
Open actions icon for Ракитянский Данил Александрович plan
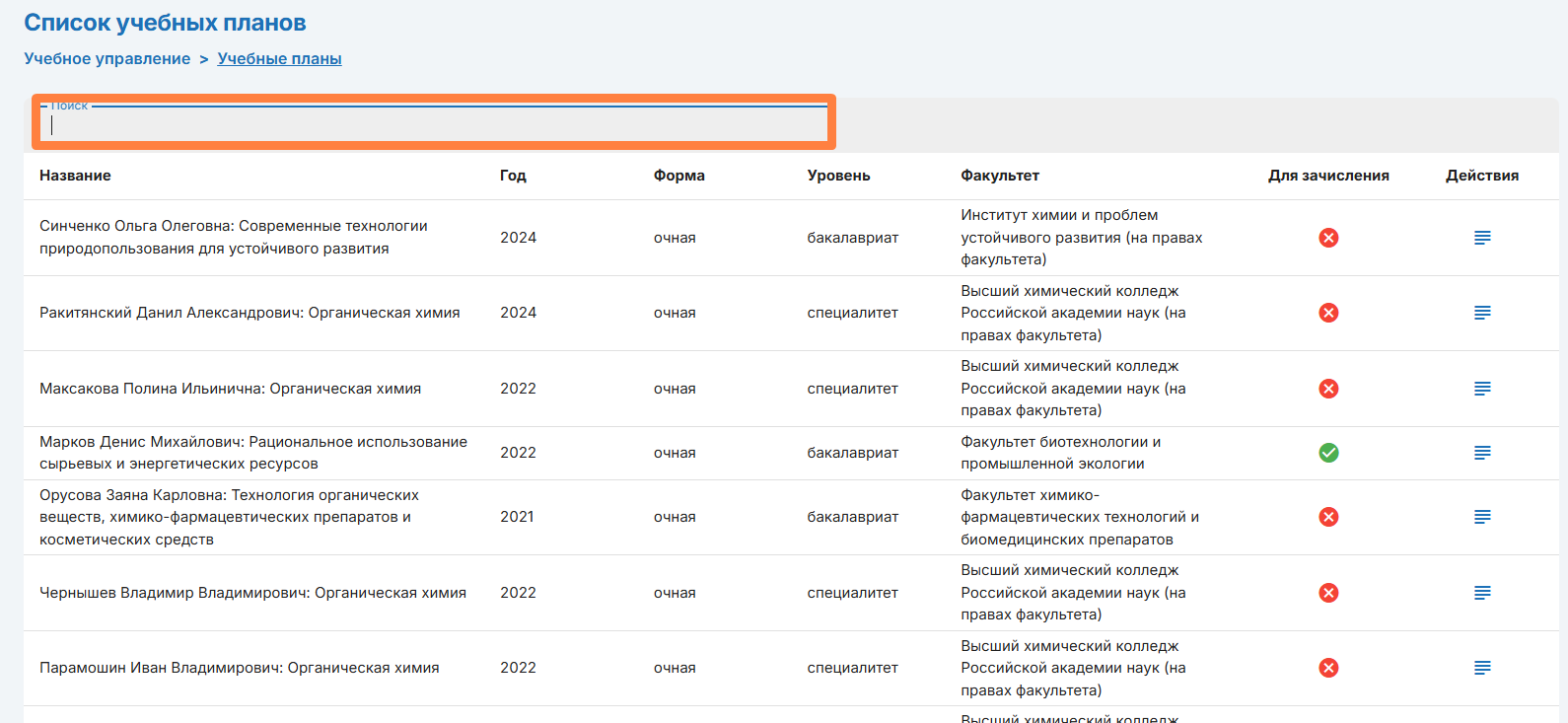click(1481, 313)
